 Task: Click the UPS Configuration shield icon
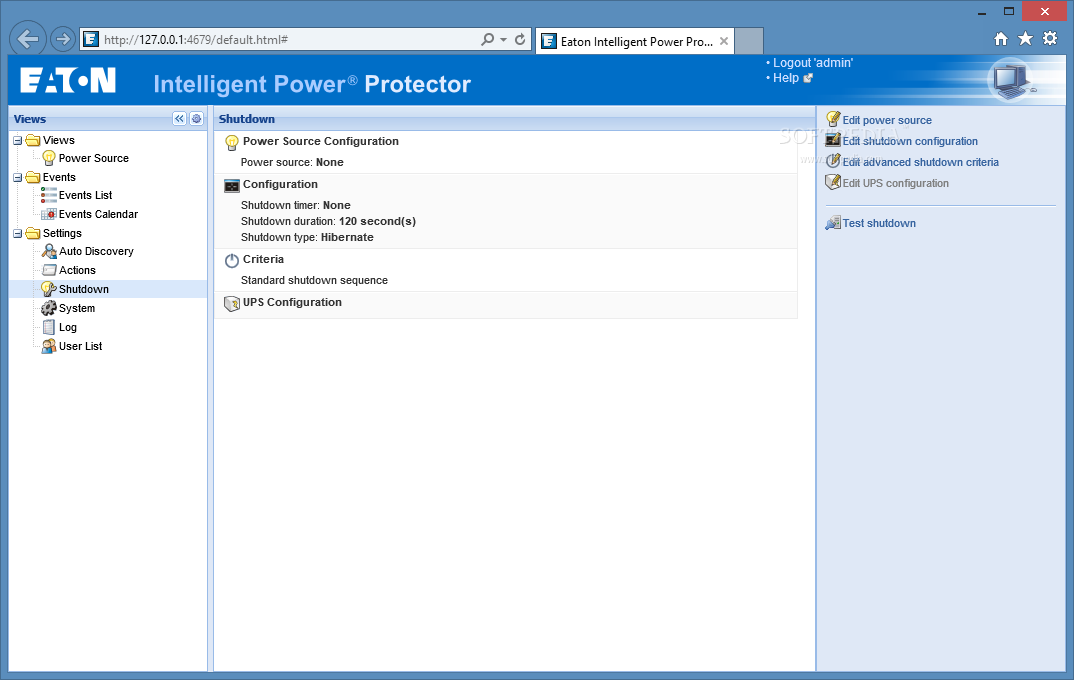232,303
